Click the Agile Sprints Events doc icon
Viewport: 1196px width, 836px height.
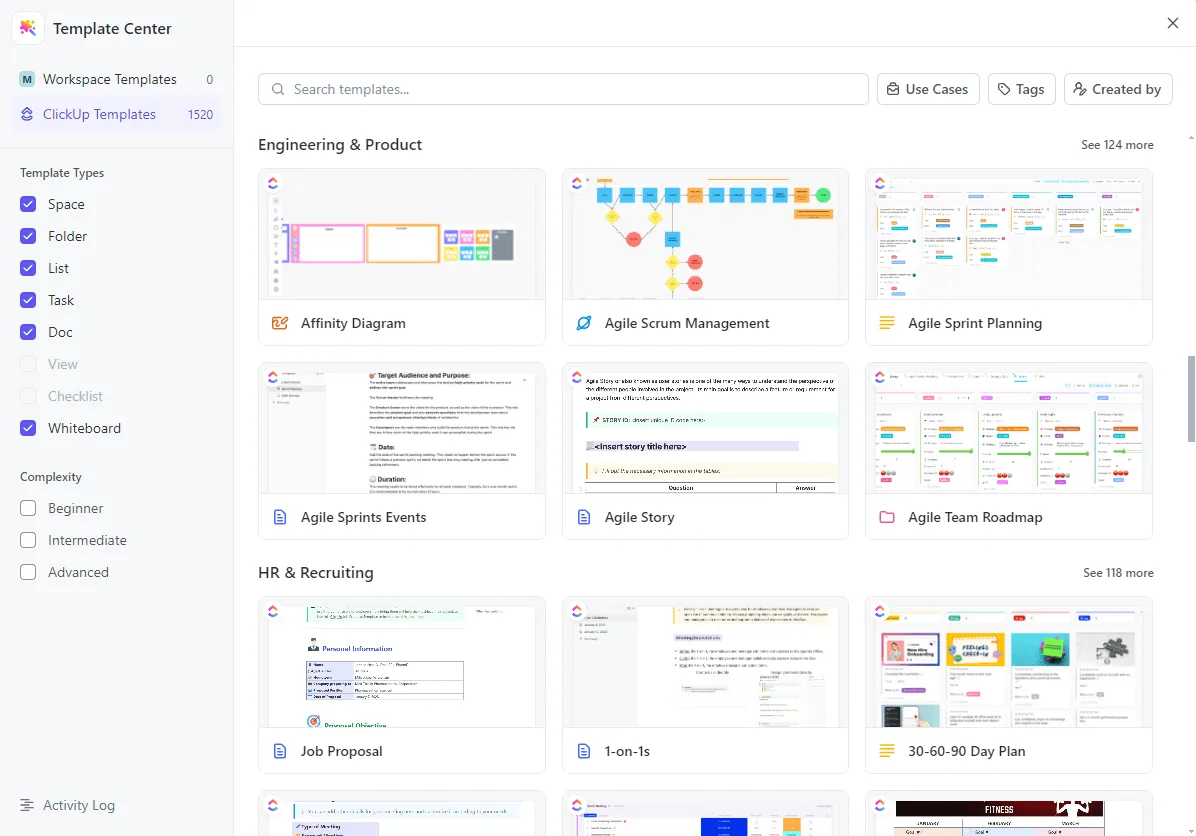(x=280, y=517)
